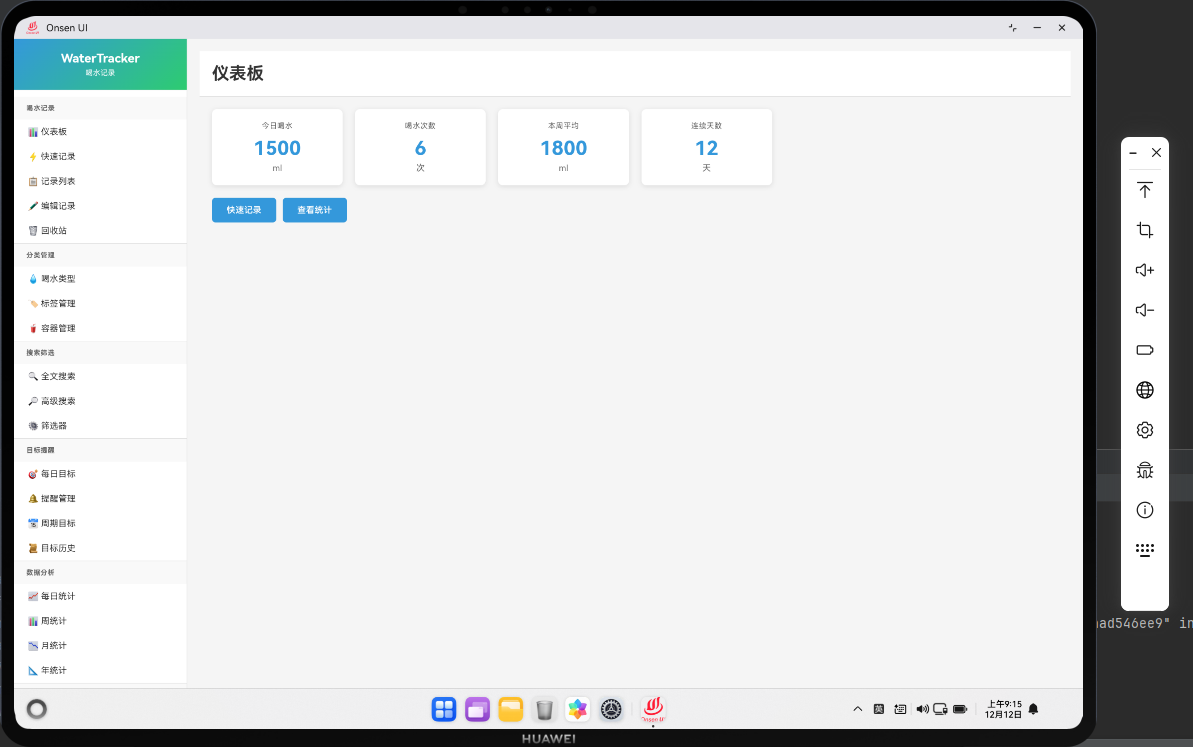Select the 每日目标 target icon
The image size is (1193, 747).
pyautogui.click(x=33, y=473)
